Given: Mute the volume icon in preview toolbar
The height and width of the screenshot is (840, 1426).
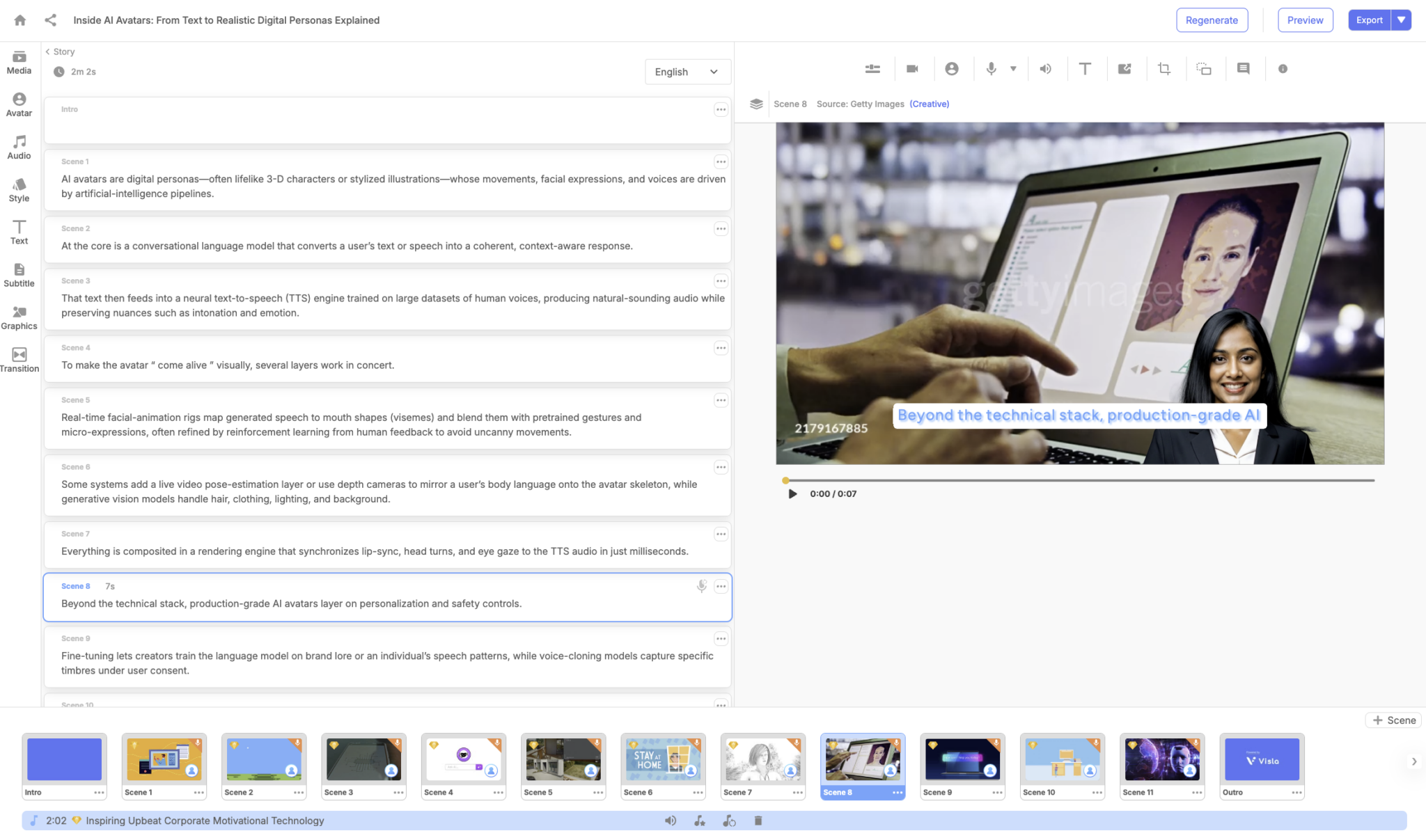Looking at the screenshot, I should coord(1044,68).
